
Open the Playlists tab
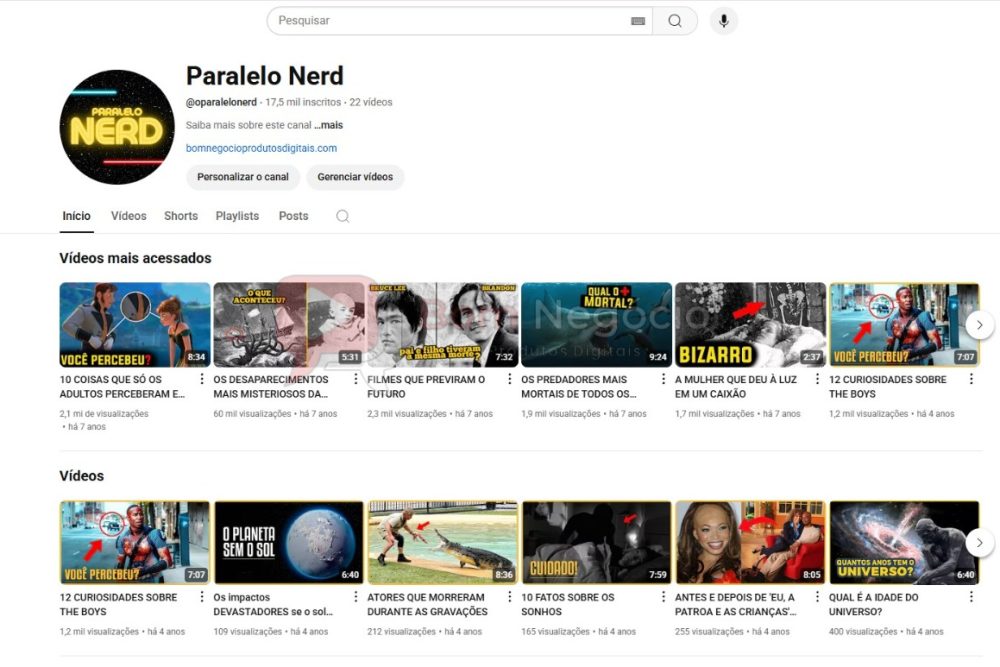click(237, 216)
